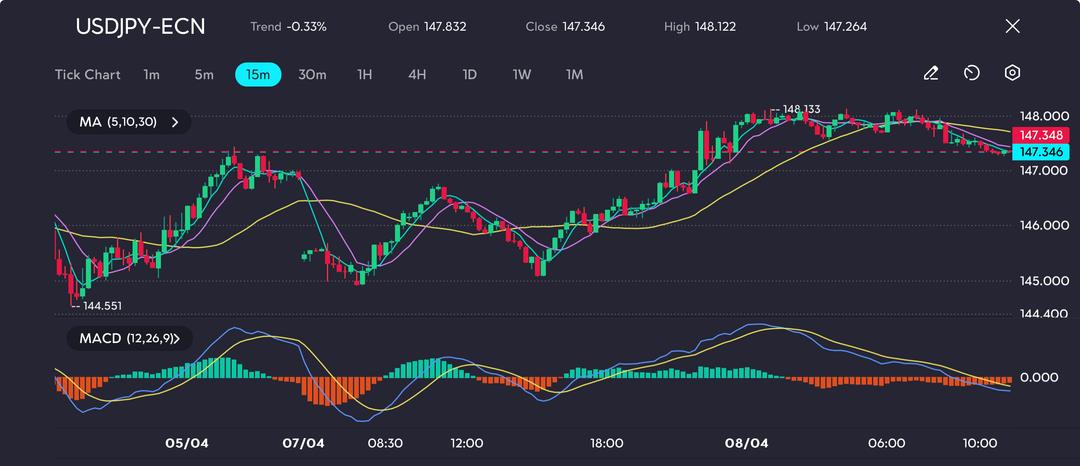1080x466 pixels.
Task: Click the 18:00 time label
Action: pyautogui.click(x=607, y=443)
